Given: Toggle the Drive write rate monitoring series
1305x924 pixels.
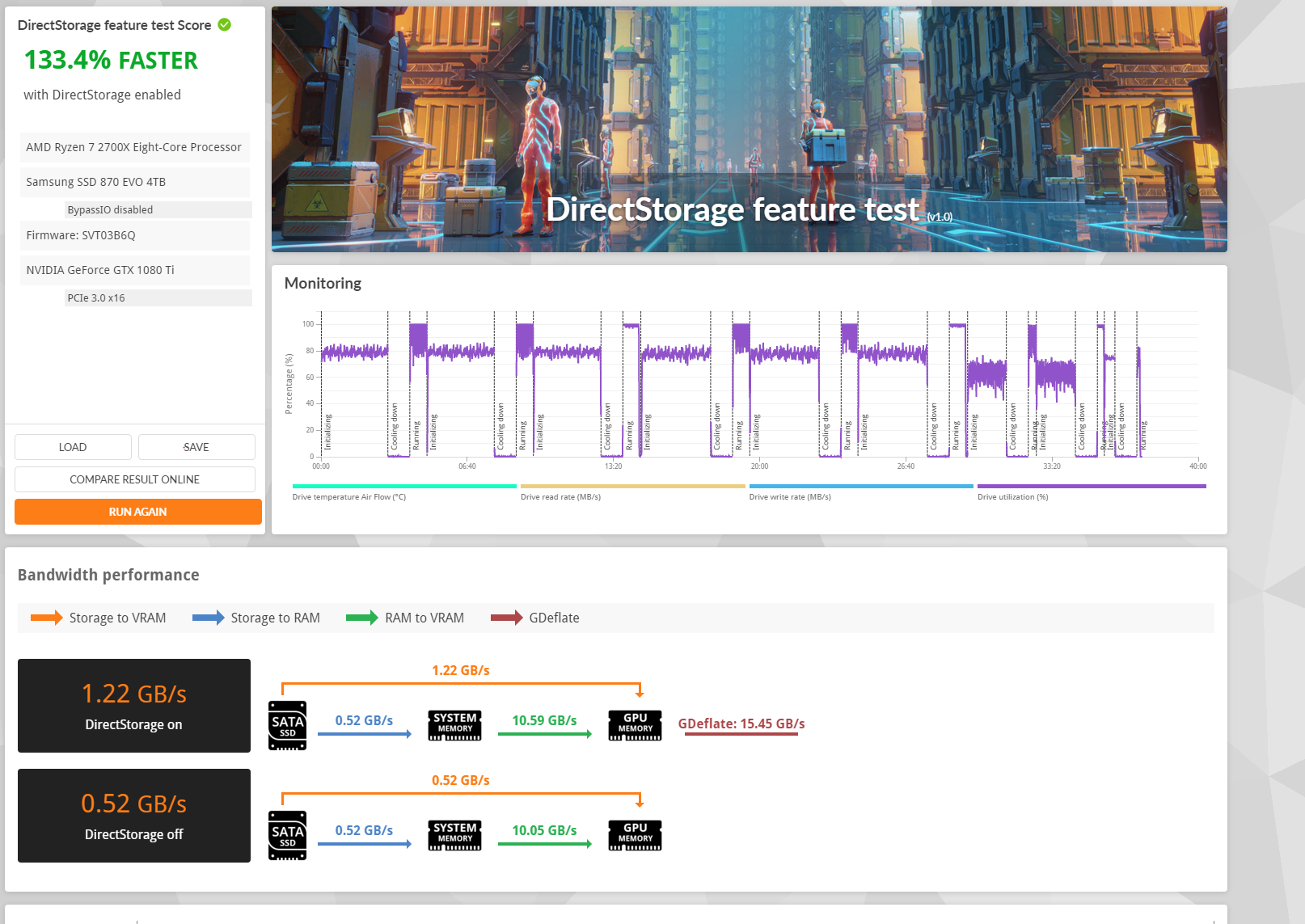Looking at the screenshot, I should [860, 487].
